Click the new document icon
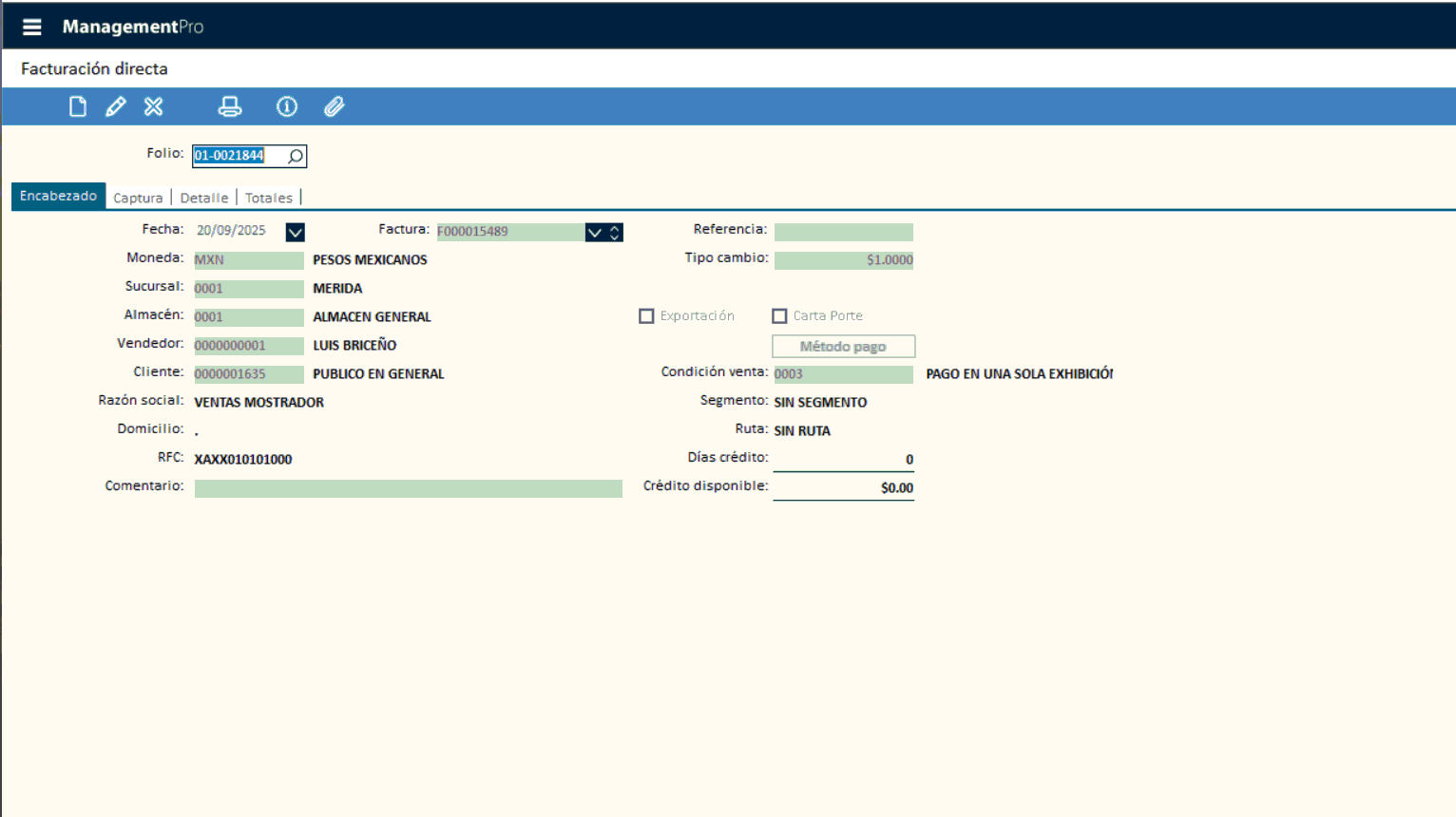The height and width of the screenshot is (817, 1456). (x=78, y=106)
